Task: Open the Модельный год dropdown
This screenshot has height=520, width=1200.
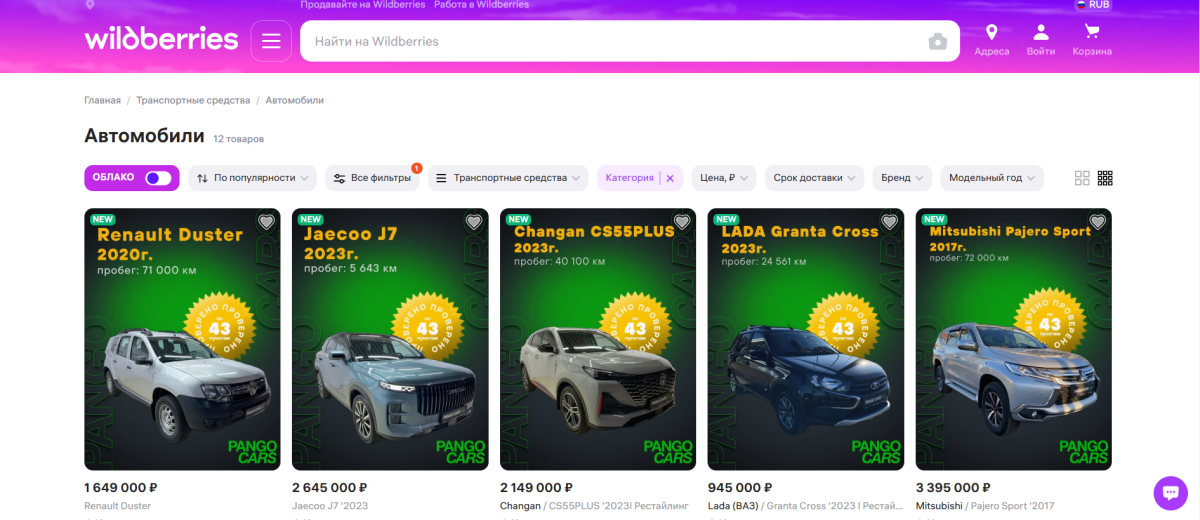Action: click(992, 178)
